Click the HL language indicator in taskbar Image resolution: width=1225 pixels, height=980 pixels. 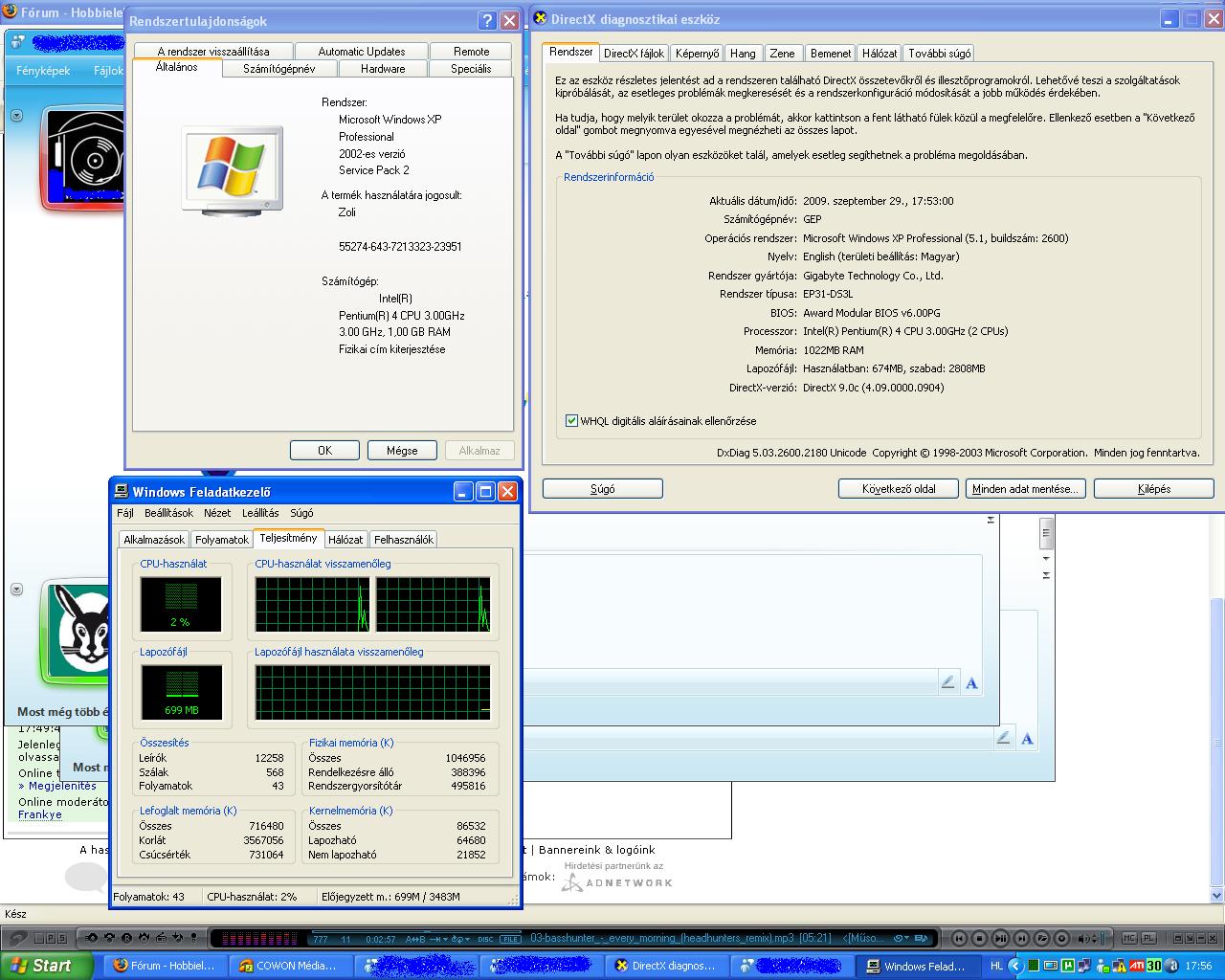click(996, 966)
